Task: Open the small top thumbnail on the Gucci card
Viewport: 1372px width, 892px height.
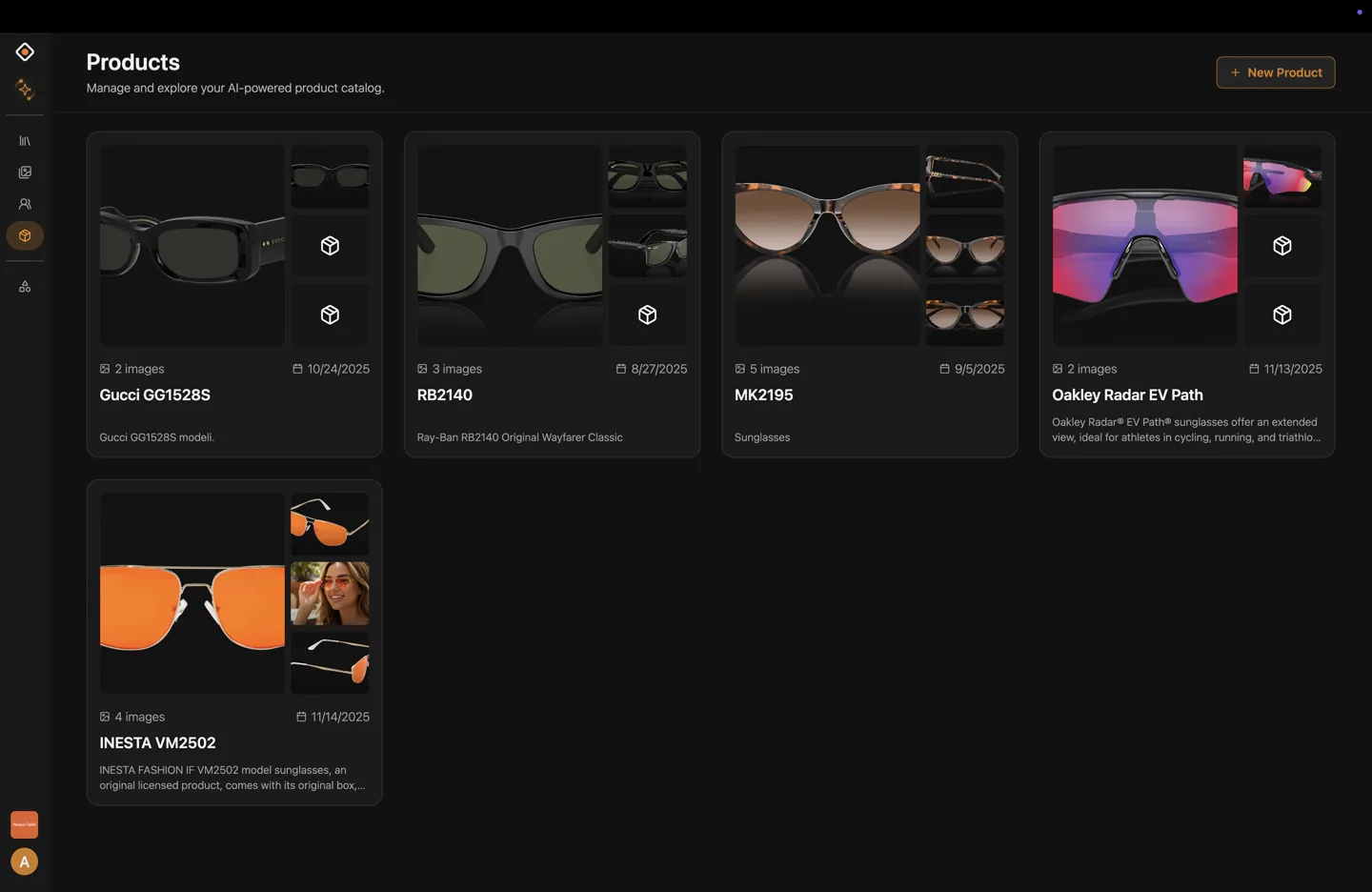Action: (x=330, y=176)
